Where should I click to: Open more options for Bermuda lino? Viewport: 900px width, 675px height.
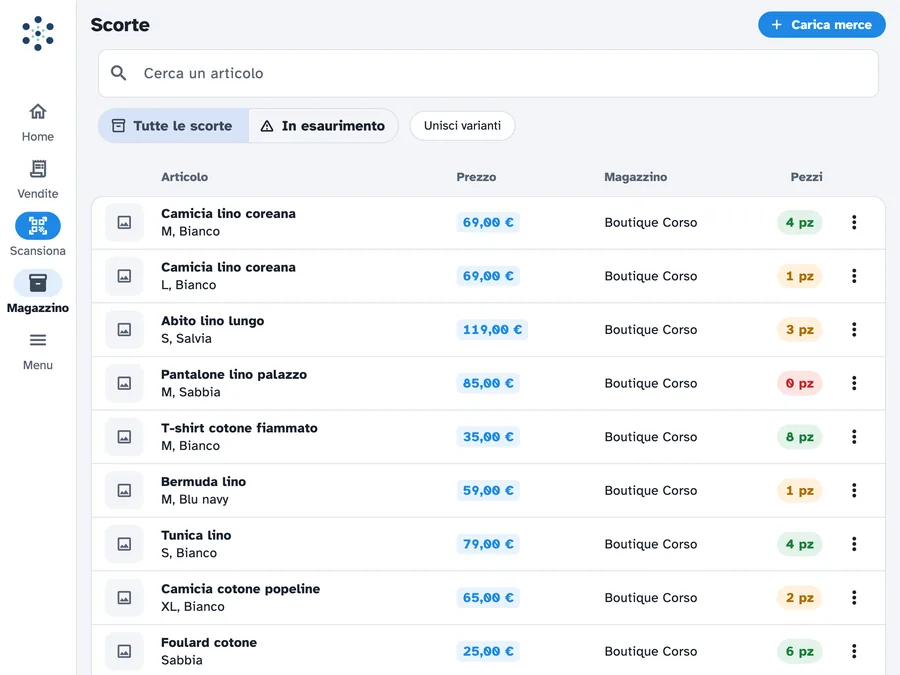854,490
